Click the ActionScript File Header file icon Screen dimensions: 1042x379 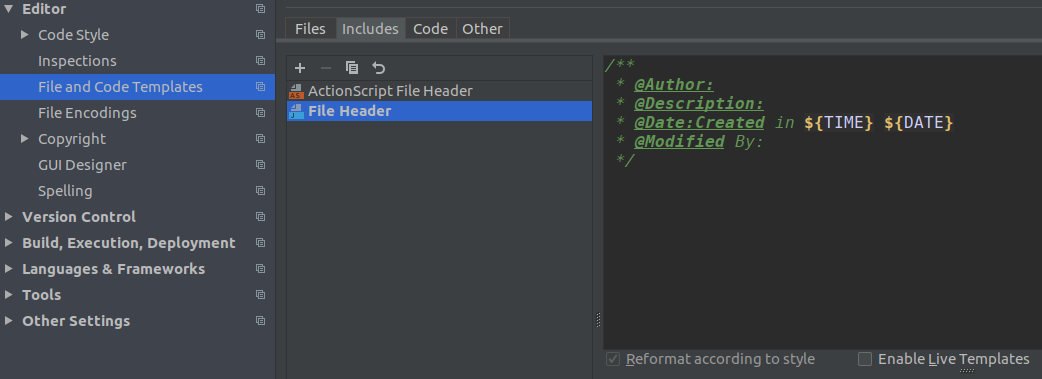click(x=296, y=91)
